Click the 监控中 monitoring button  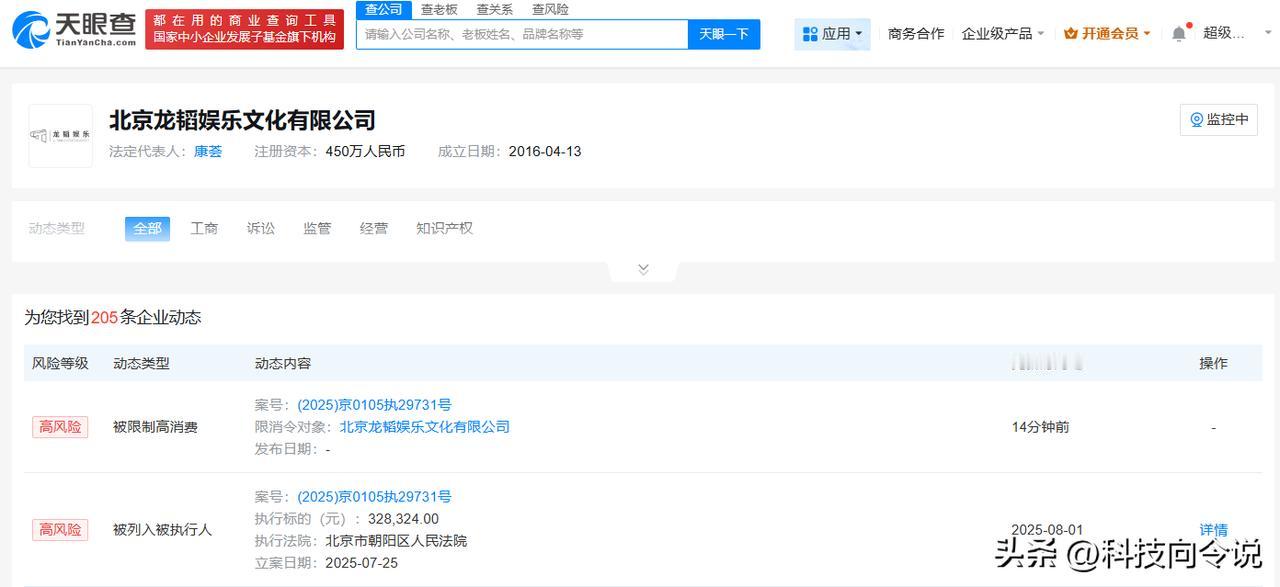pos(1218,120)
